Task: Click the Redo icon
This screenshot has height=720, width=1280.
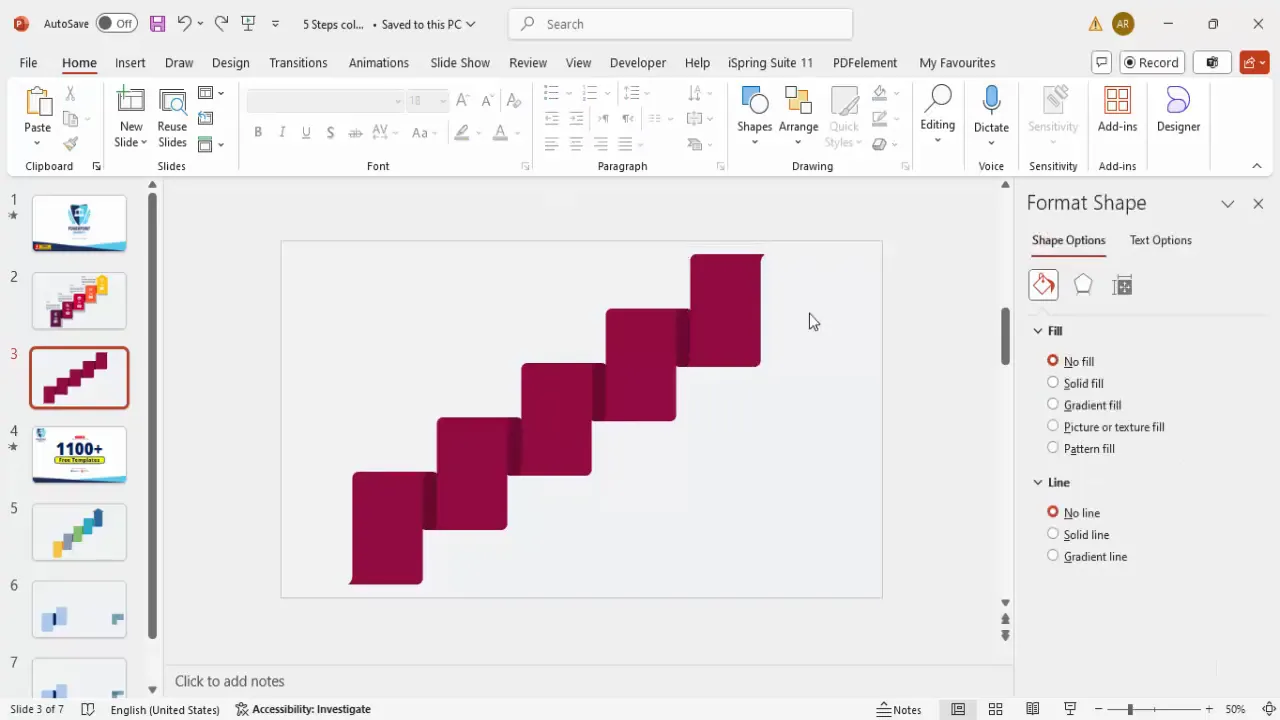Action: point(221,23)
